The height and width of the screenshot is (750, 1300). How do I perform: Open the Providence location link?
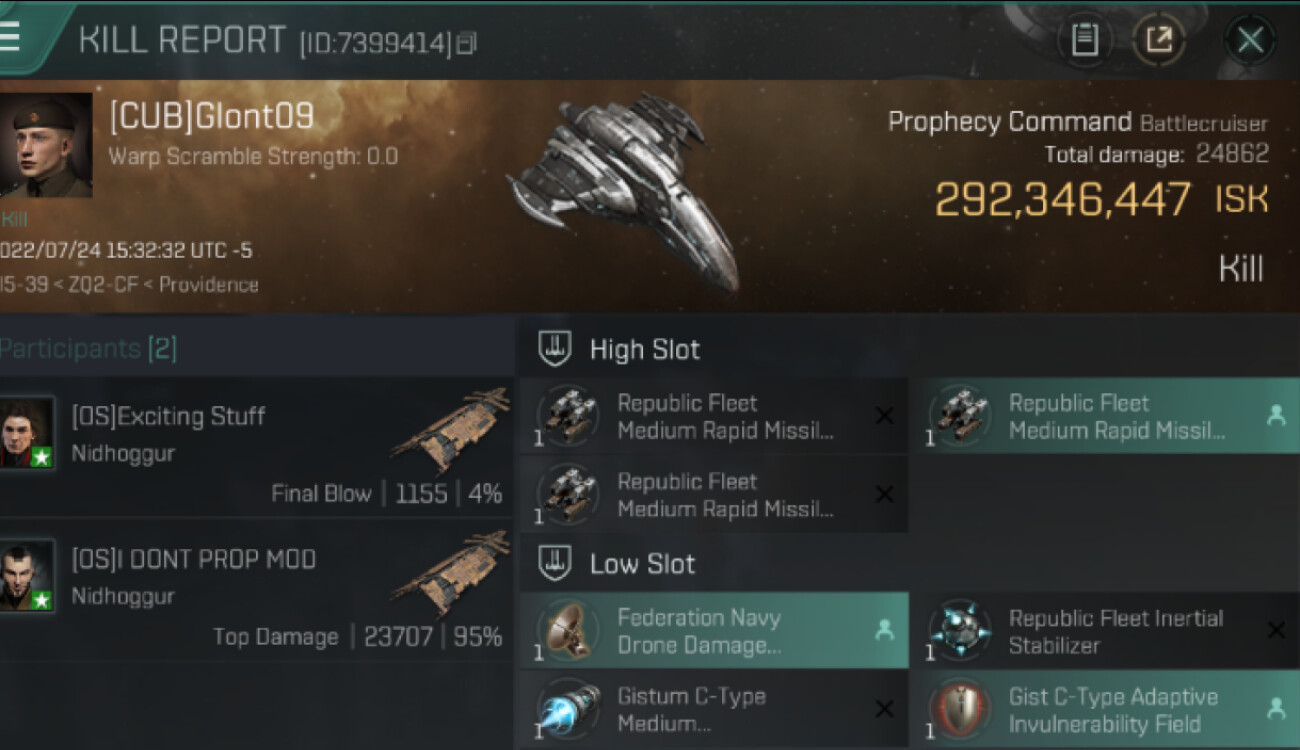208,285
